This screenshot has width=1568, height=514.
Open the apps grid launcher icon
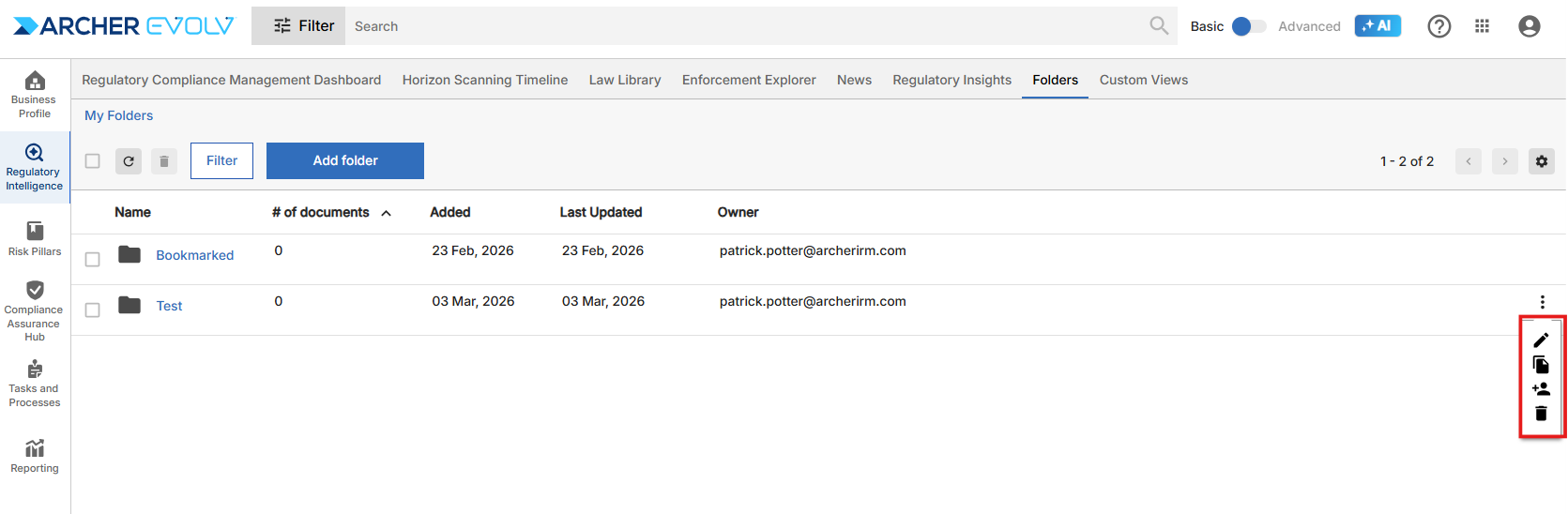(x=1482, y=26)
